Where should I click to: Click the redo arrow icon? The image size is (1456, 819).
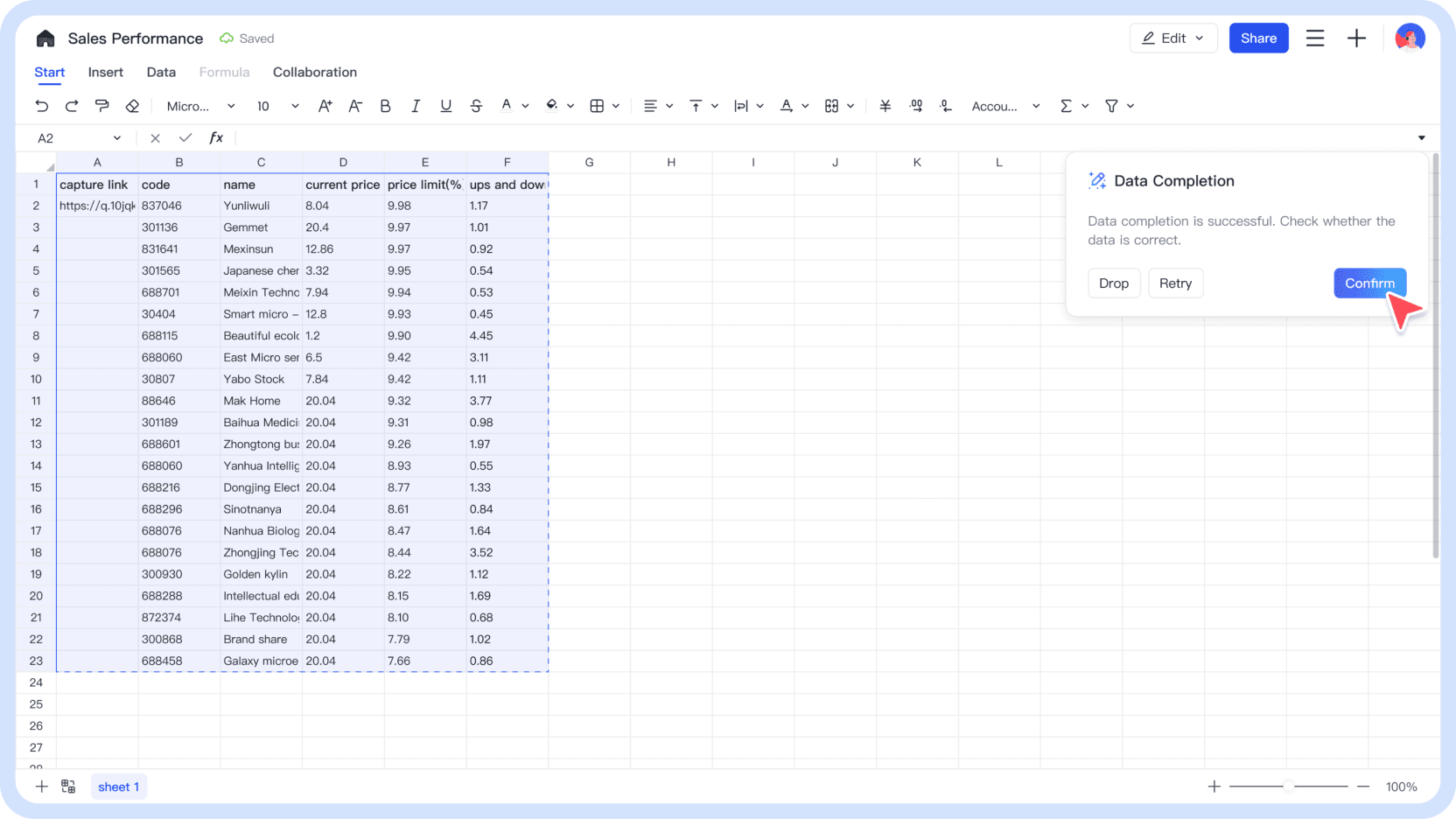coord(72,106)
